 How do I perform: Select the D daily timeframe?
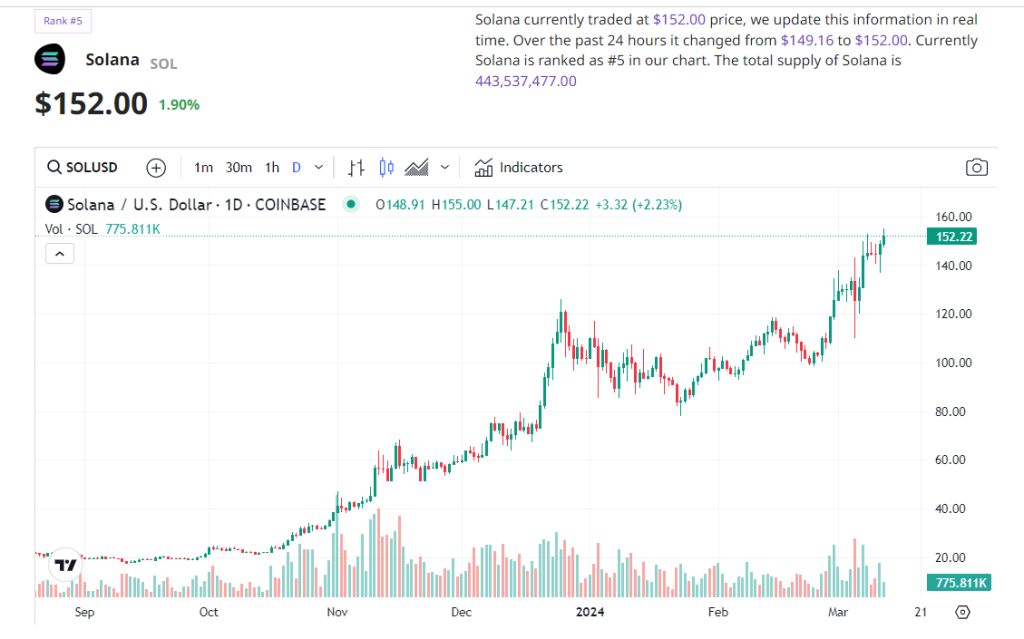click(x=296, y=167)
